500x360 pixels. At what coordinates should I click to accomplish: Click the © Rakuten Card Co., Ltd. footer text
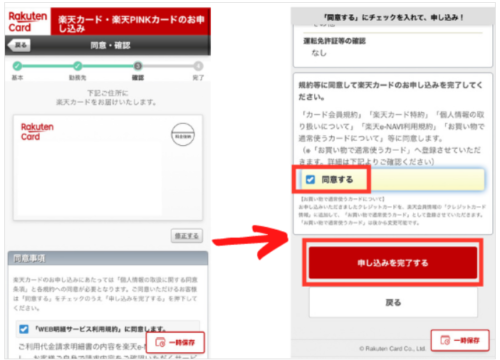click(392, 349)
